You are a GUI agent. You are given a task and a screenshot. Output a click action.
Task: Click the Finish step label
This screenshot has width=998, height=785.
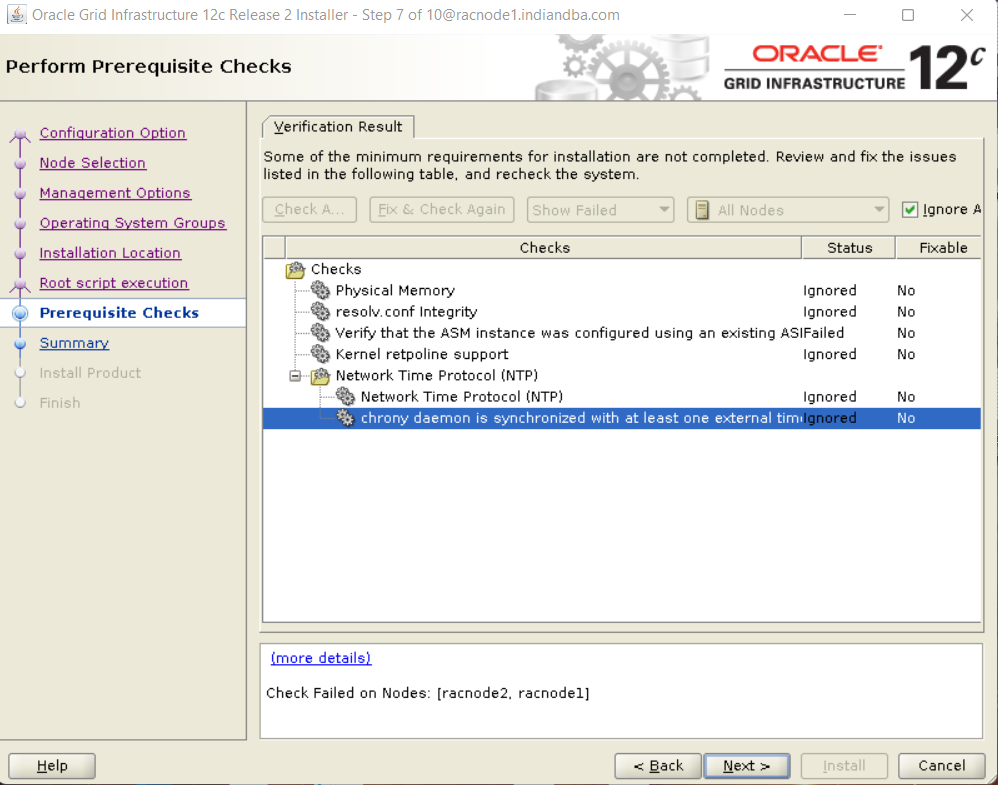pos(60,403)
